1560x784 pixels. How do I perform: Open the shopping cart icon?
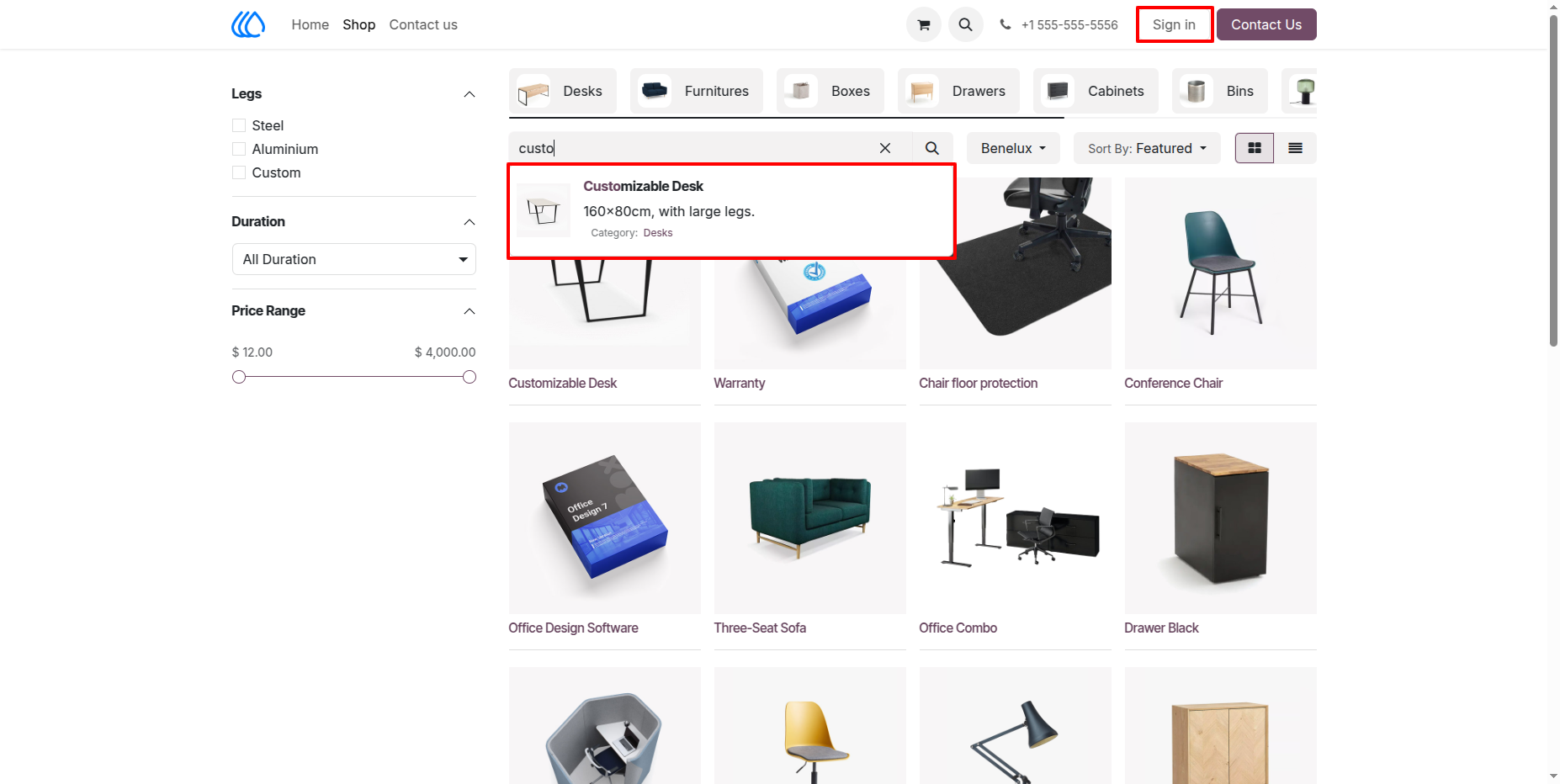click(x=923, y=24)
